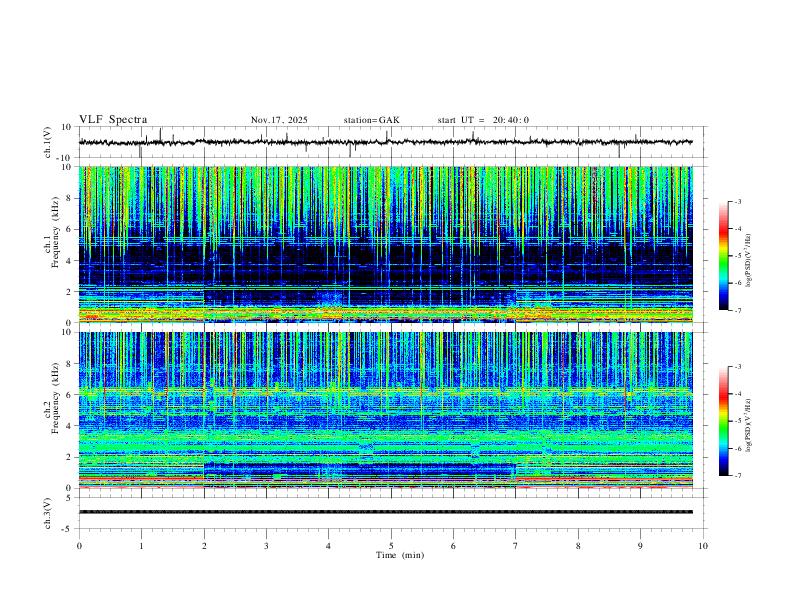
Task: Click the ch.1 spectrogram color bar
Action: [724, 256]
